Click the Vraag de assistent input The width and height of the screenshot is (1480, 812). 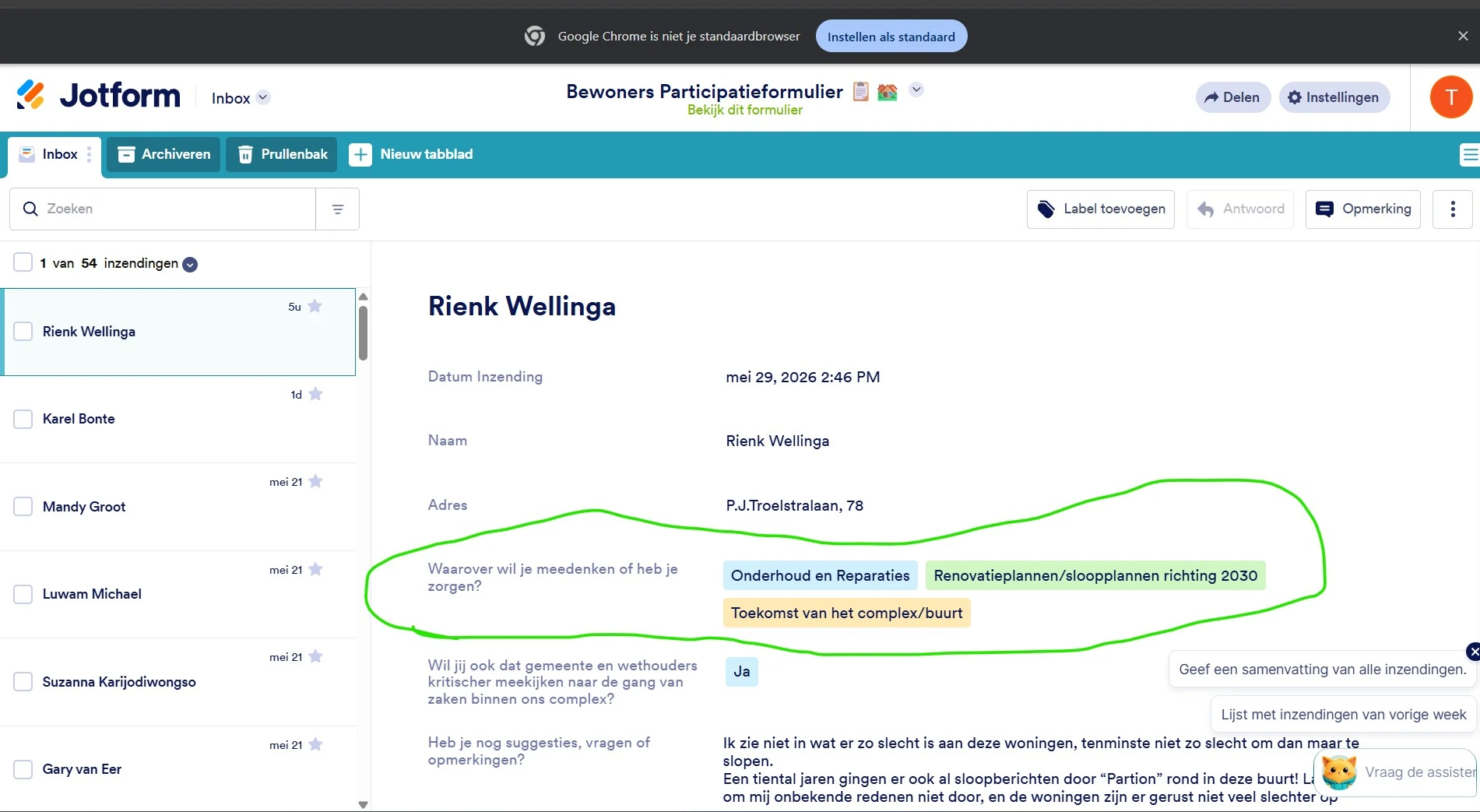(1420, 772)
